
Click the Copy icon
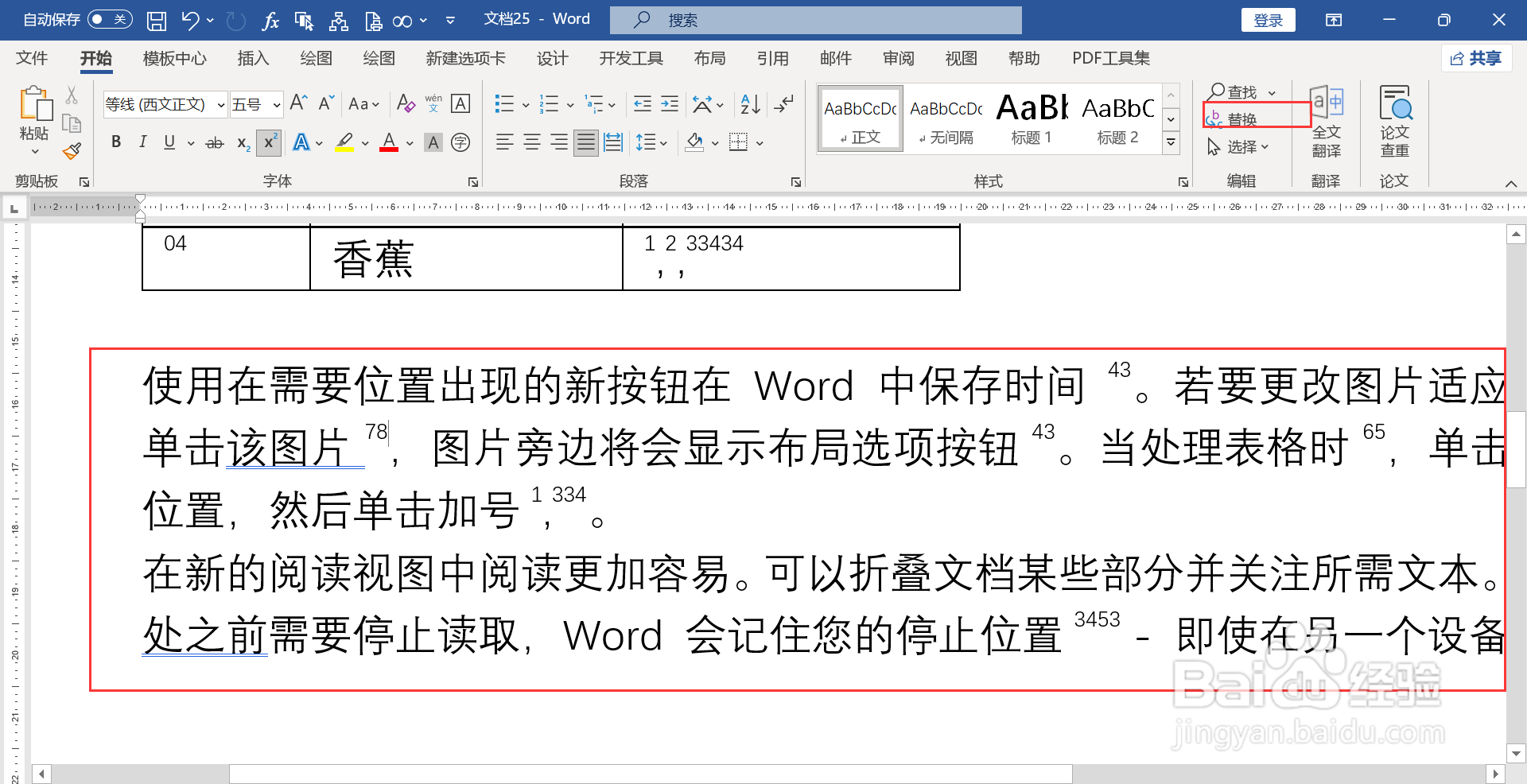click(x=72, y=123)
